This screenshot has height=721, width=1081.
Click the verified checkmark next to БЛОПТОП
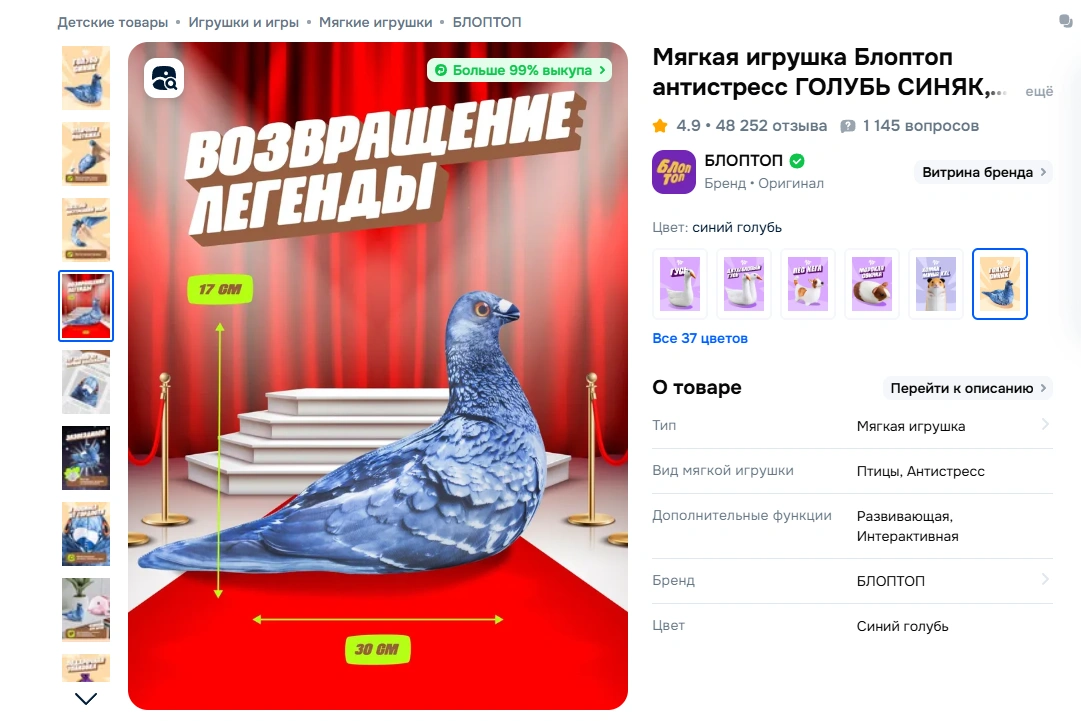(797, 161)
